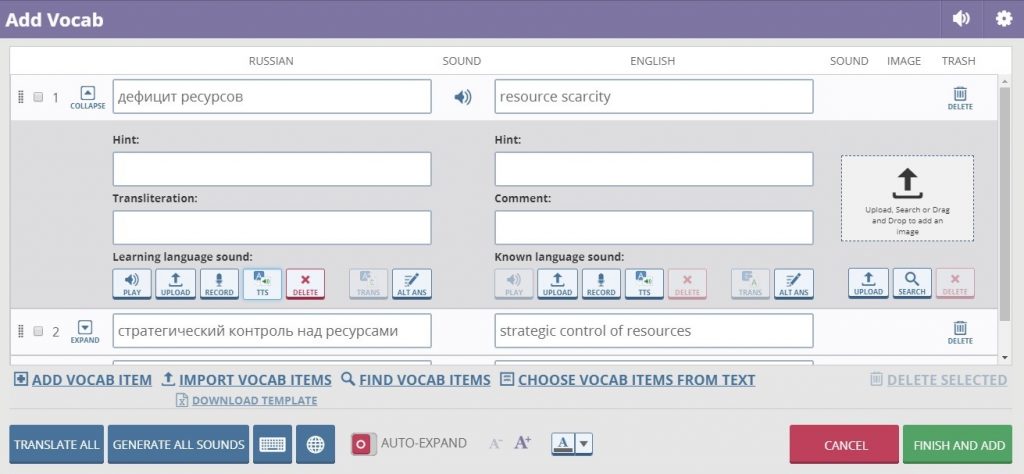
Task: Select checkbox for vocab item 2
Action: tap(38, 331)
